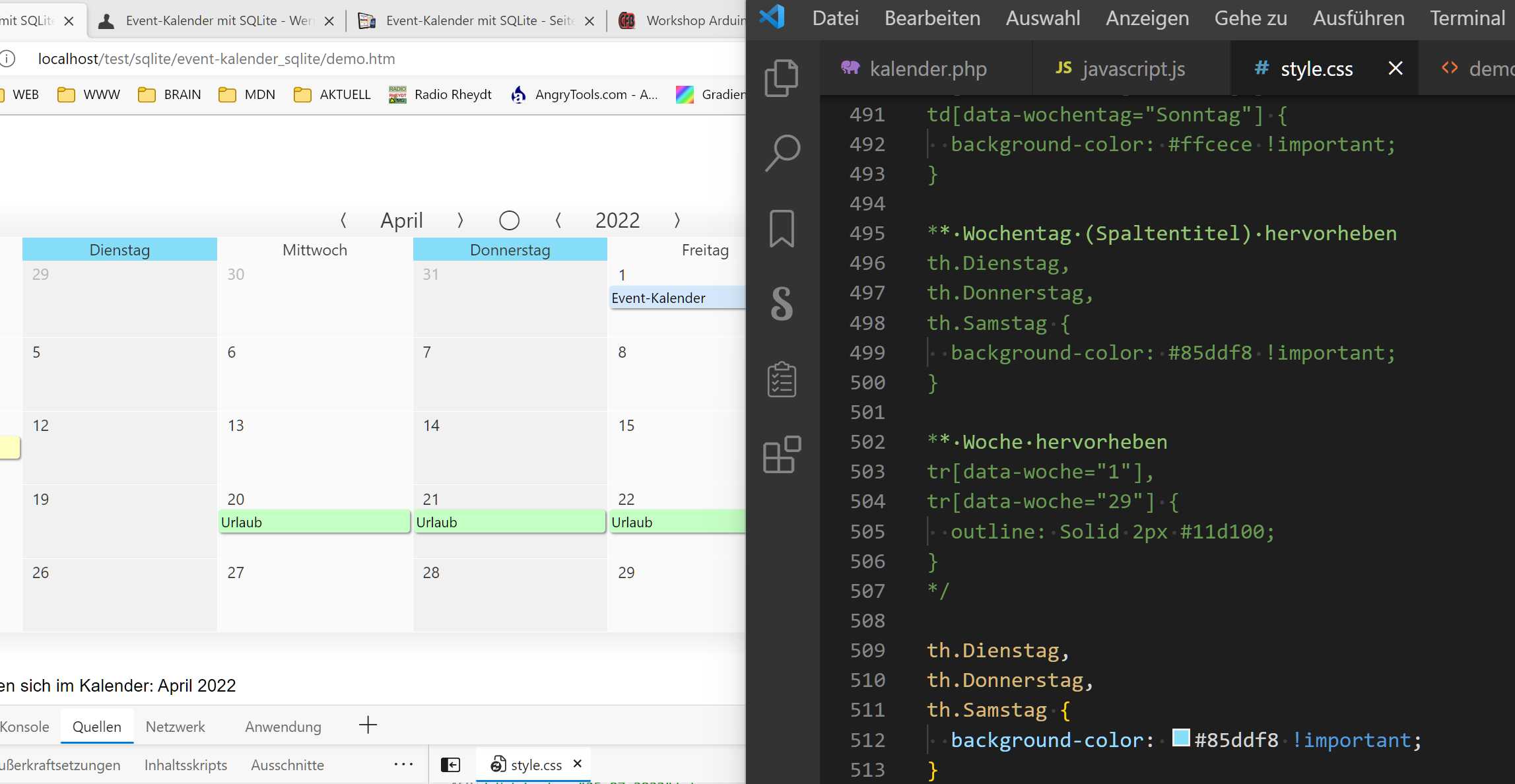Click the S-shaped extension icon in activity bar
Image resolution: width=1515 pixels, height=784 pixels.
pyautogui.click(x=782, y=304)
